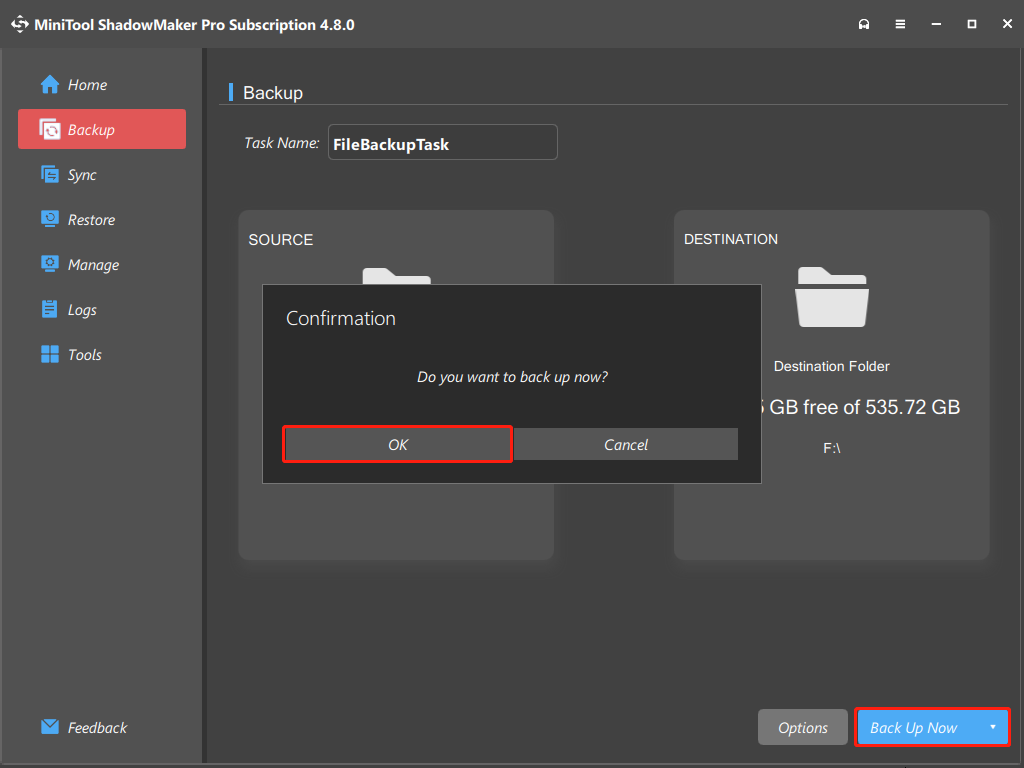
Task: Click the FileBackupTask name field
Action: pyautogui.click(x=443, y=142)
